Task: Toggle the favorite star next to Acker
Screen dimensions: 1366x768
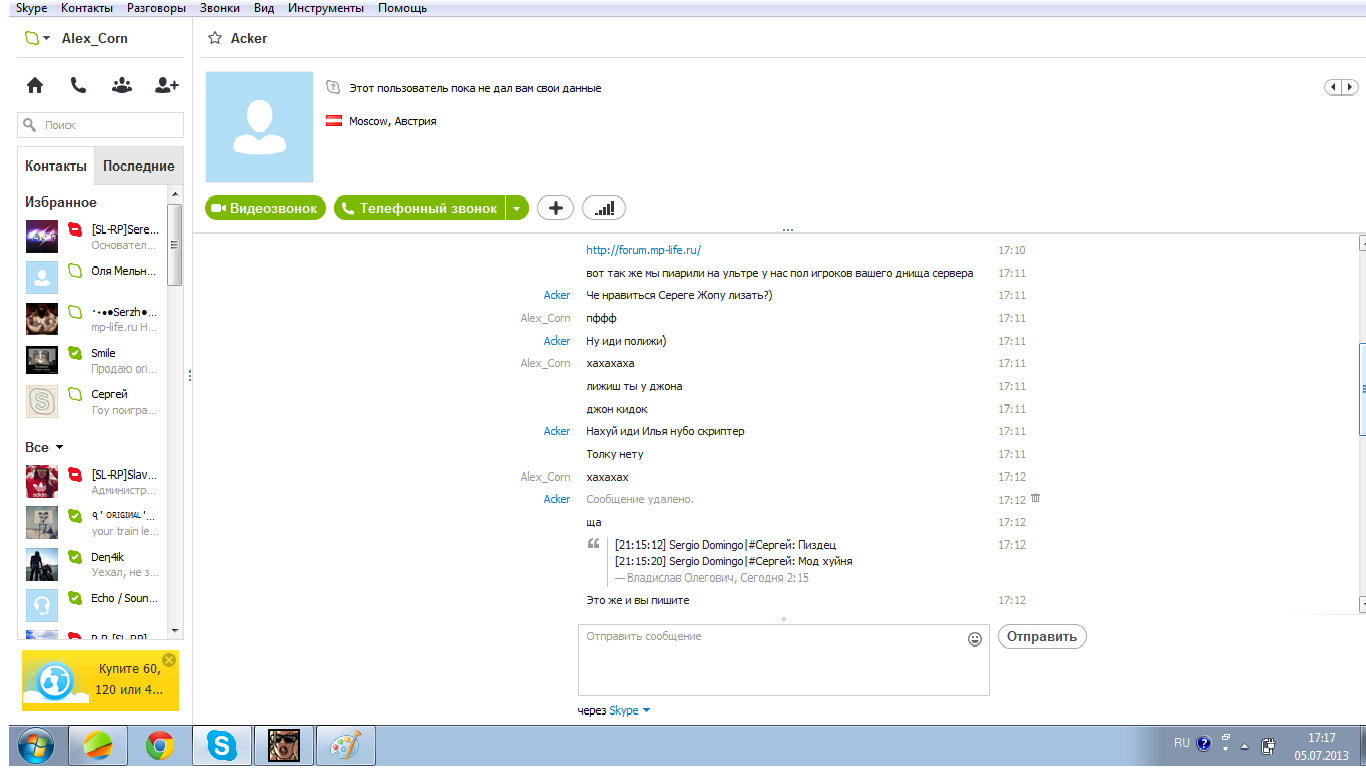Action: coord(214,38)
